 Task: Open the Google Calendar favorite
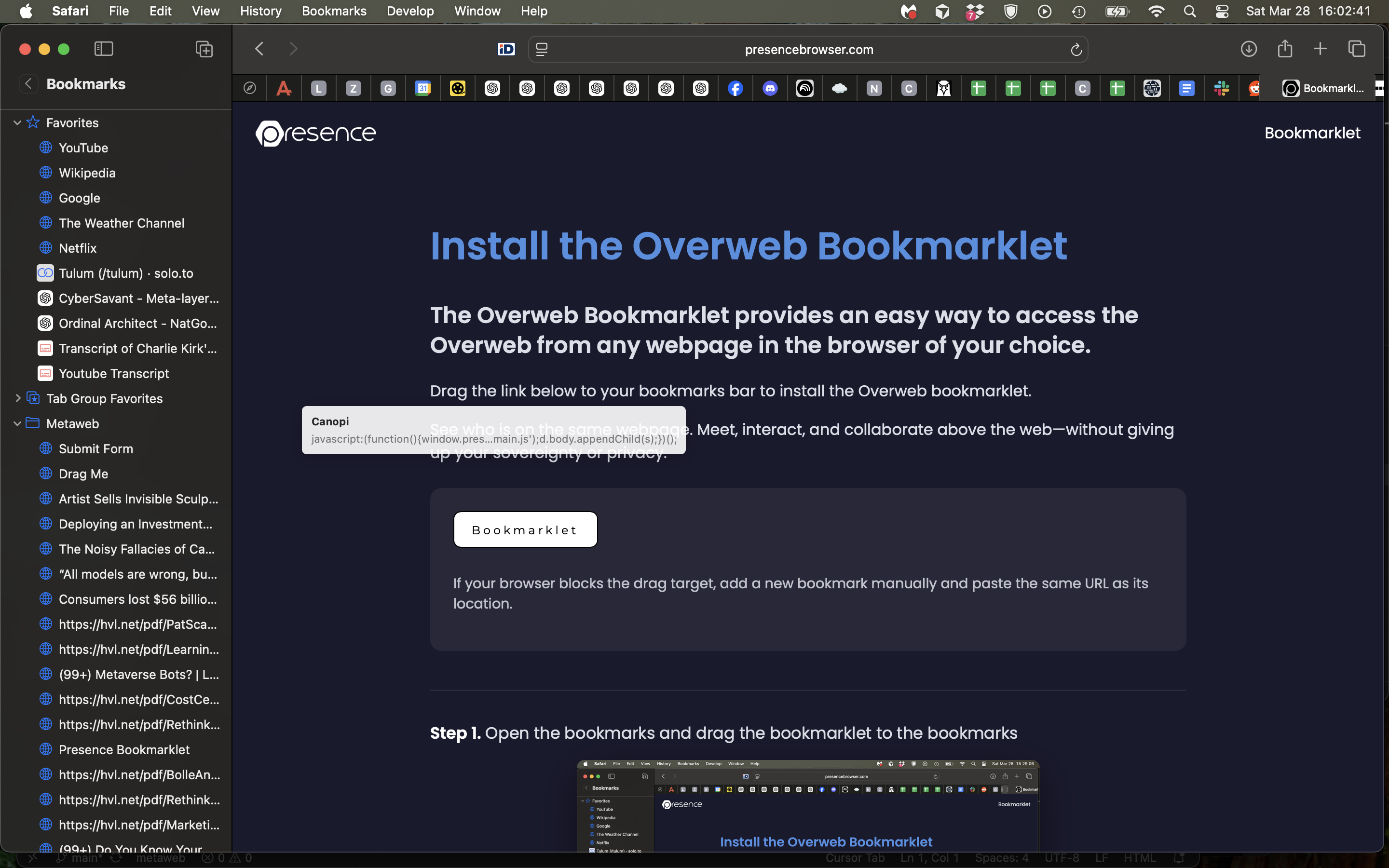(x=423, y=88)
